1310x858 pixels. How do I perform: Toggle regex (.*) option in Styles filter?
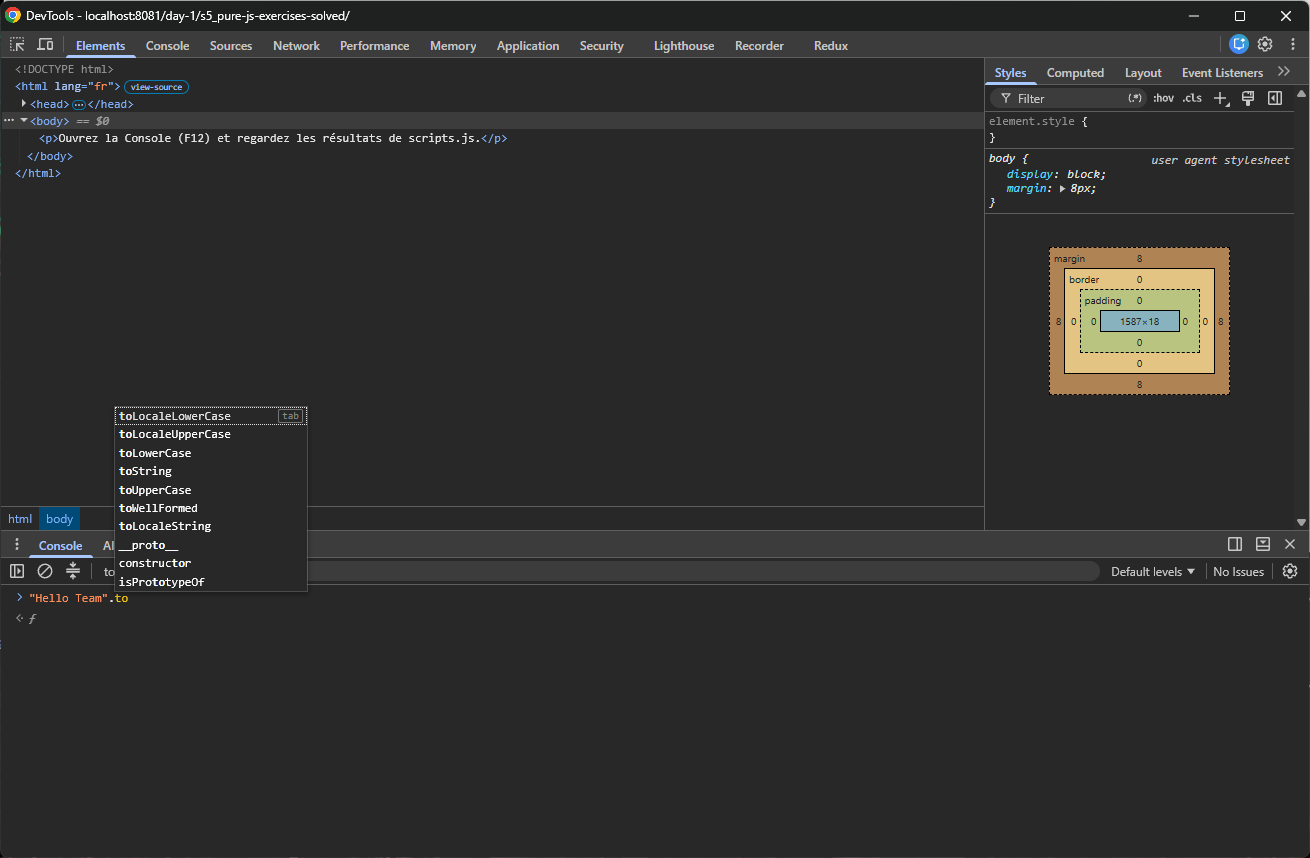coord(1135,98)
